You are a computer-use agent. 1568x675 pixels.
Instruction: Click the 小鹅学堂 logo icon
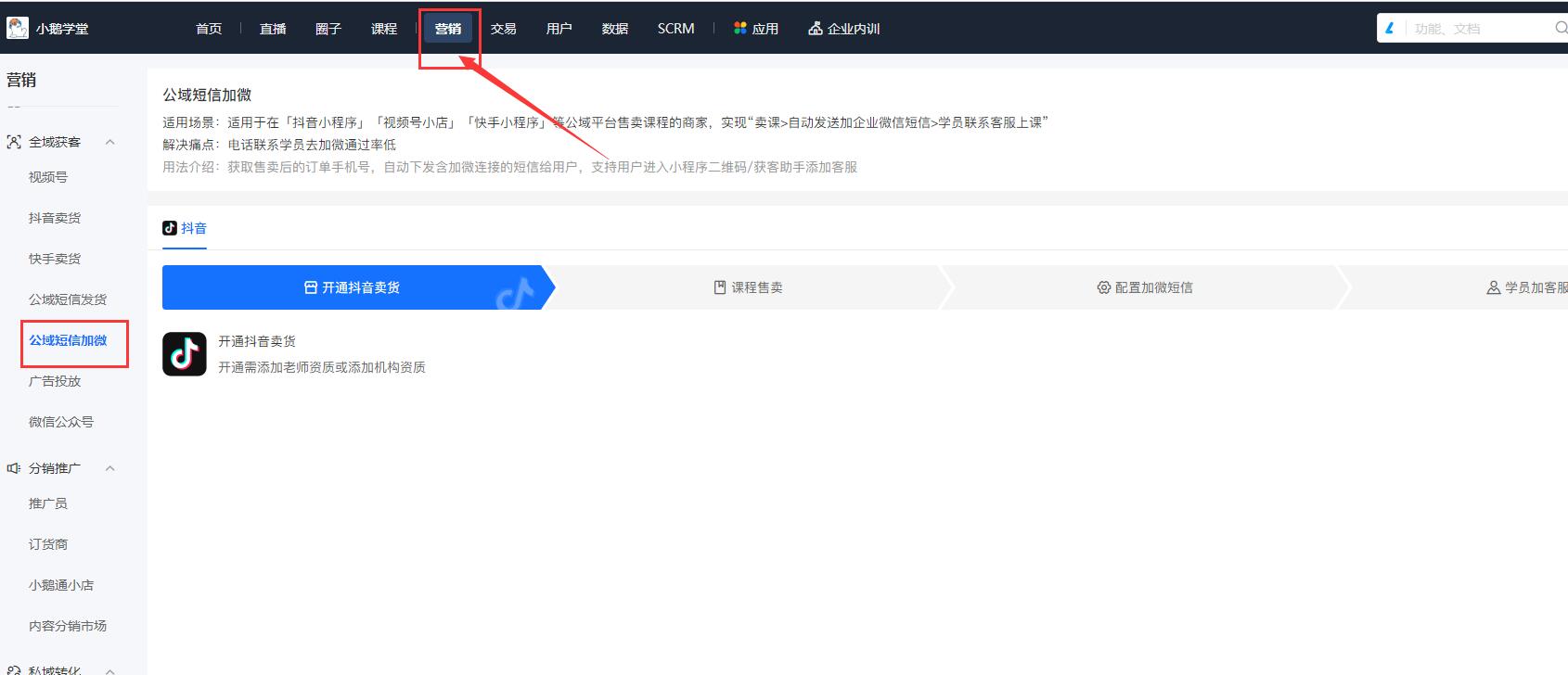[x=18, y=28]
